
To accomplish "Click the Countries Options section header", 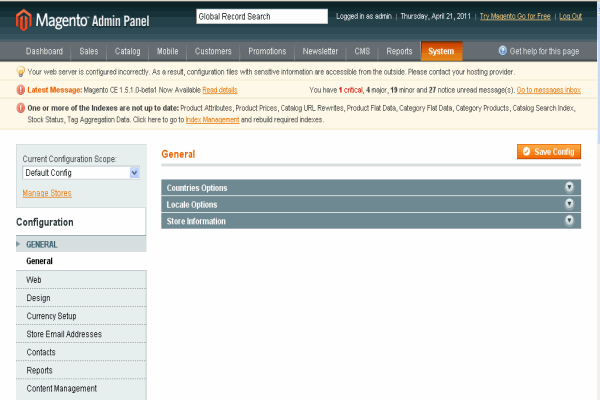I will 371,188.
